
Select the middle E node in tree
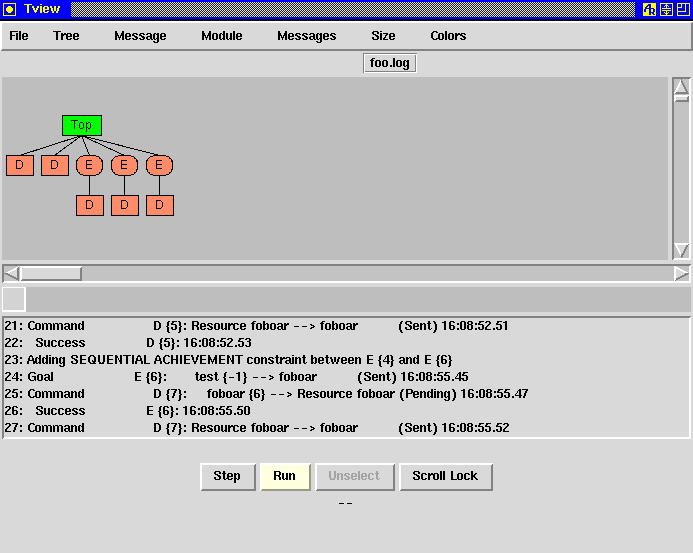point(124,165)
